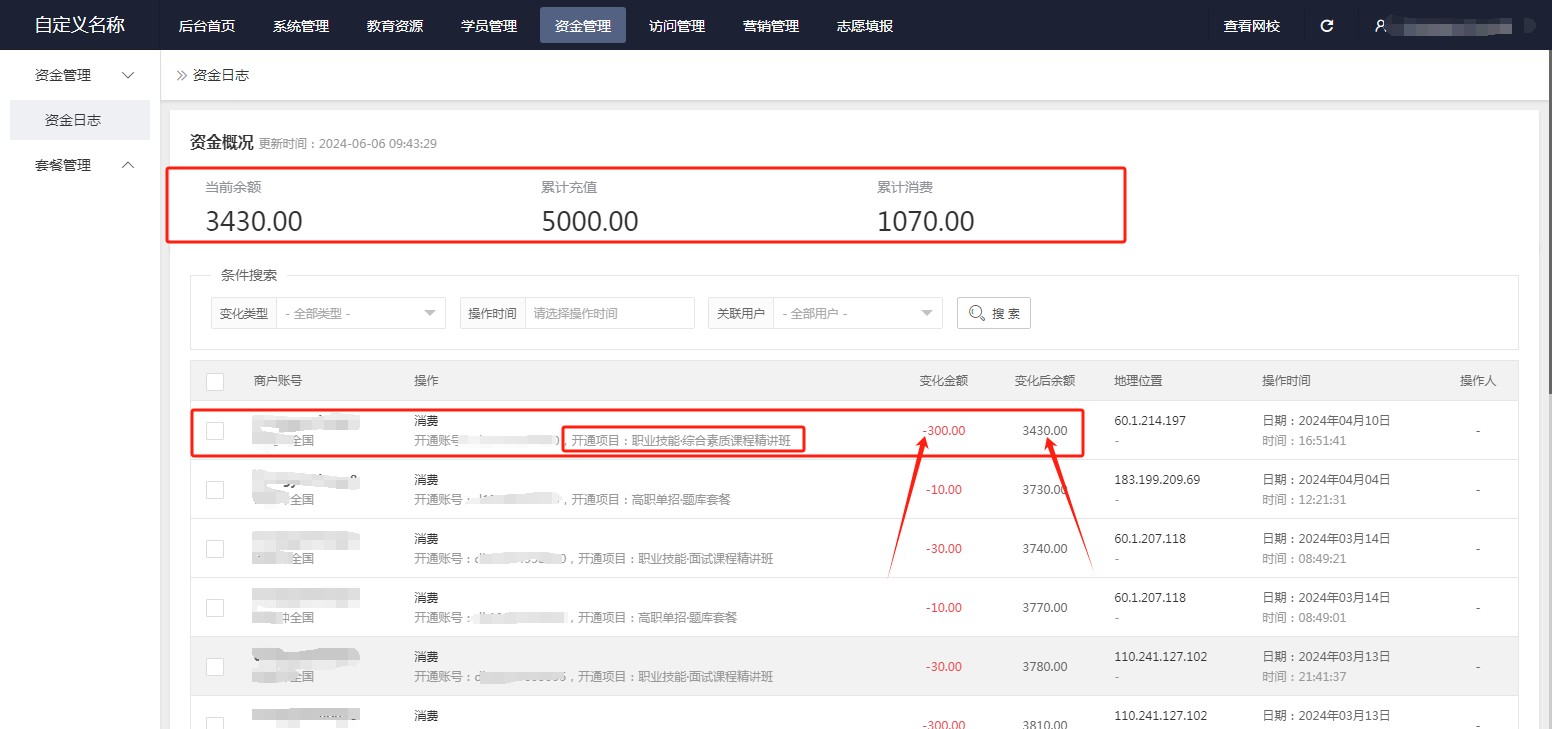Image resolution: width=1552 pixels, height=729 pixels.
Task: Click the 累计消费 value 1070.00
Action: (926, 221)
